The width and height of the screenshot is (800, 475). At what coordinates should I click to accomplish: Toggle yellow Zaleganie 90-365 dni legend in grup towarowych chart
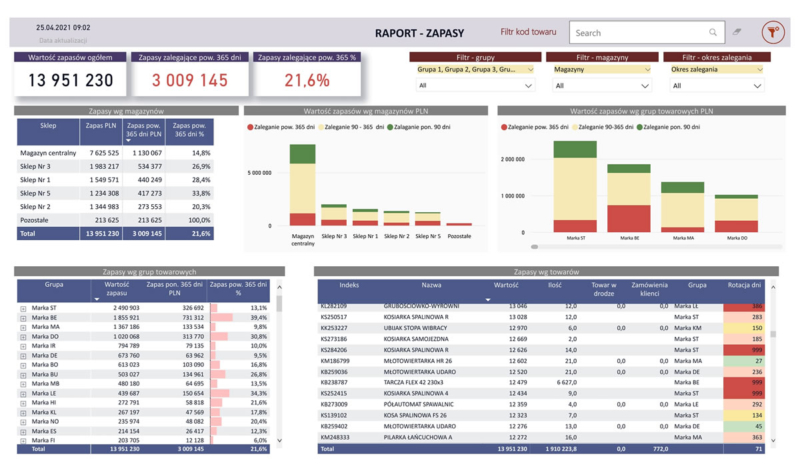point(605,128)
